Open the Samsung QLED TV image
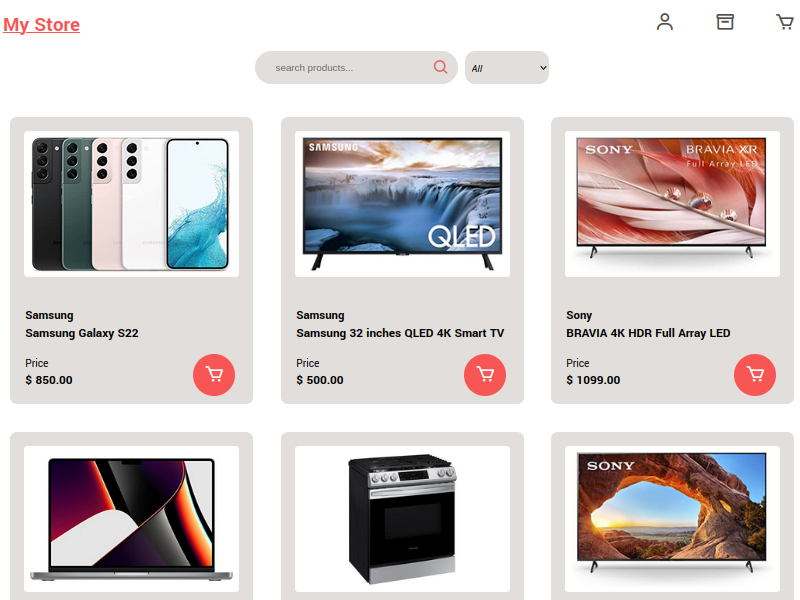The width and height of the screenshot is (800, 600). point(402,204)
